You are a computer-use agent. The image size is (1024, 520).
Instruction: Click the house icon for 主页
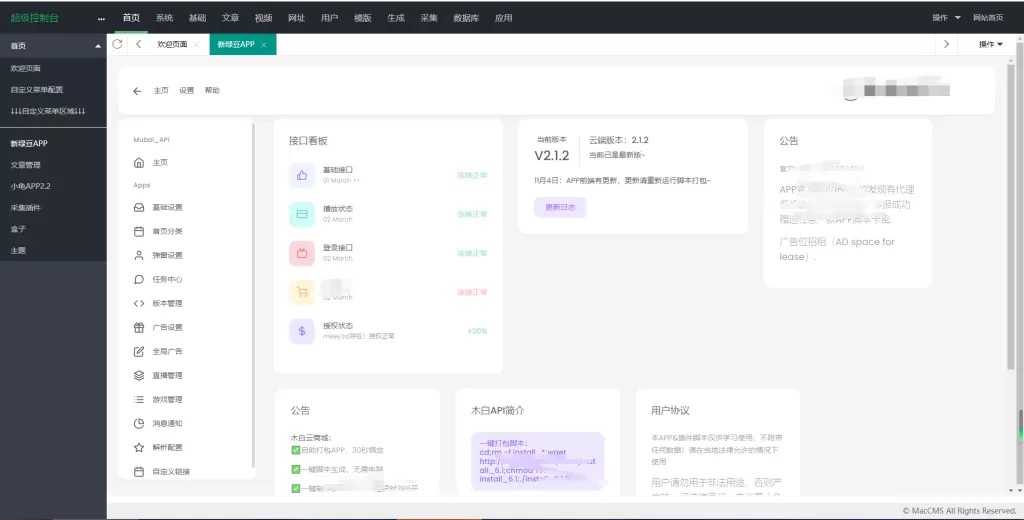tap(138, 163)
